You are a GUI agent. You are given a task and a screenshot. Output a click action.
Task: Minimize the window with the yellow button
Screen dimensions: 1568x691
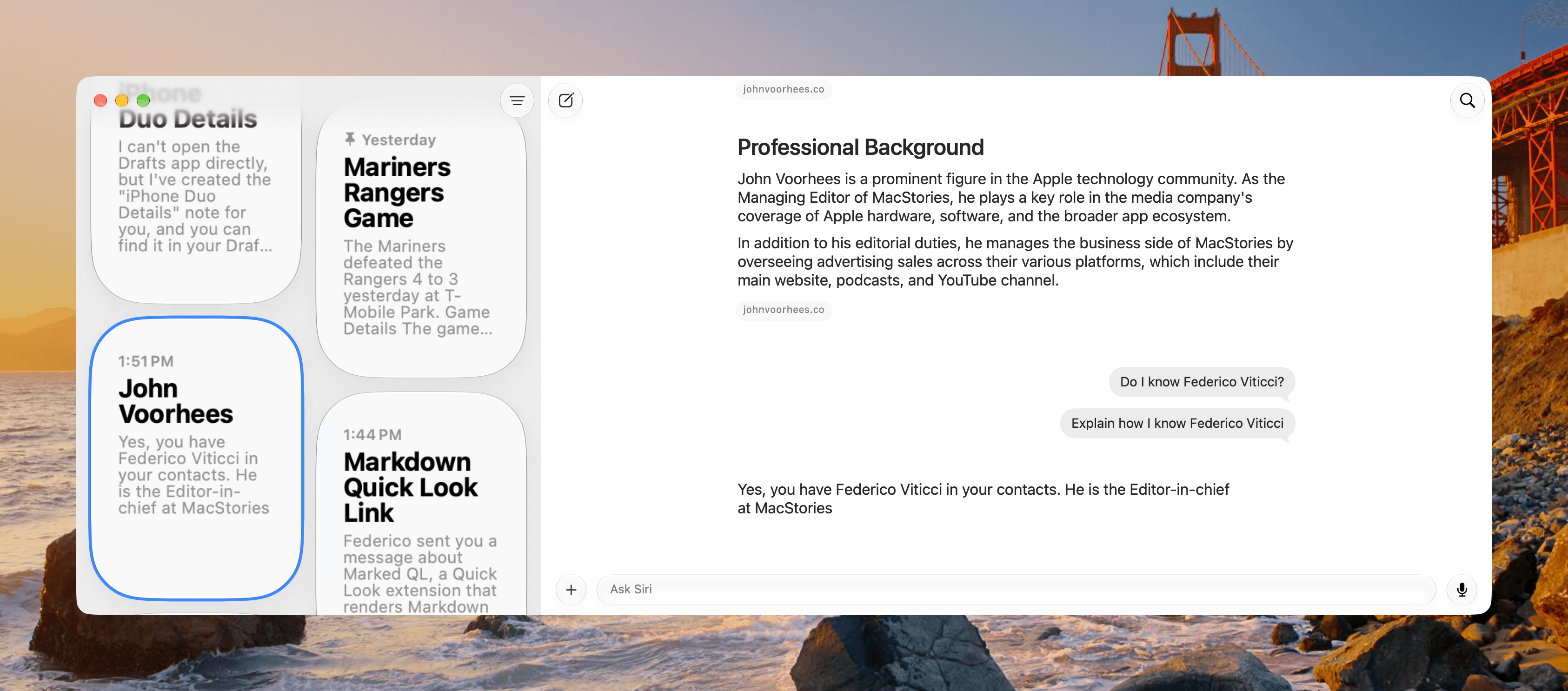point(122,100)
